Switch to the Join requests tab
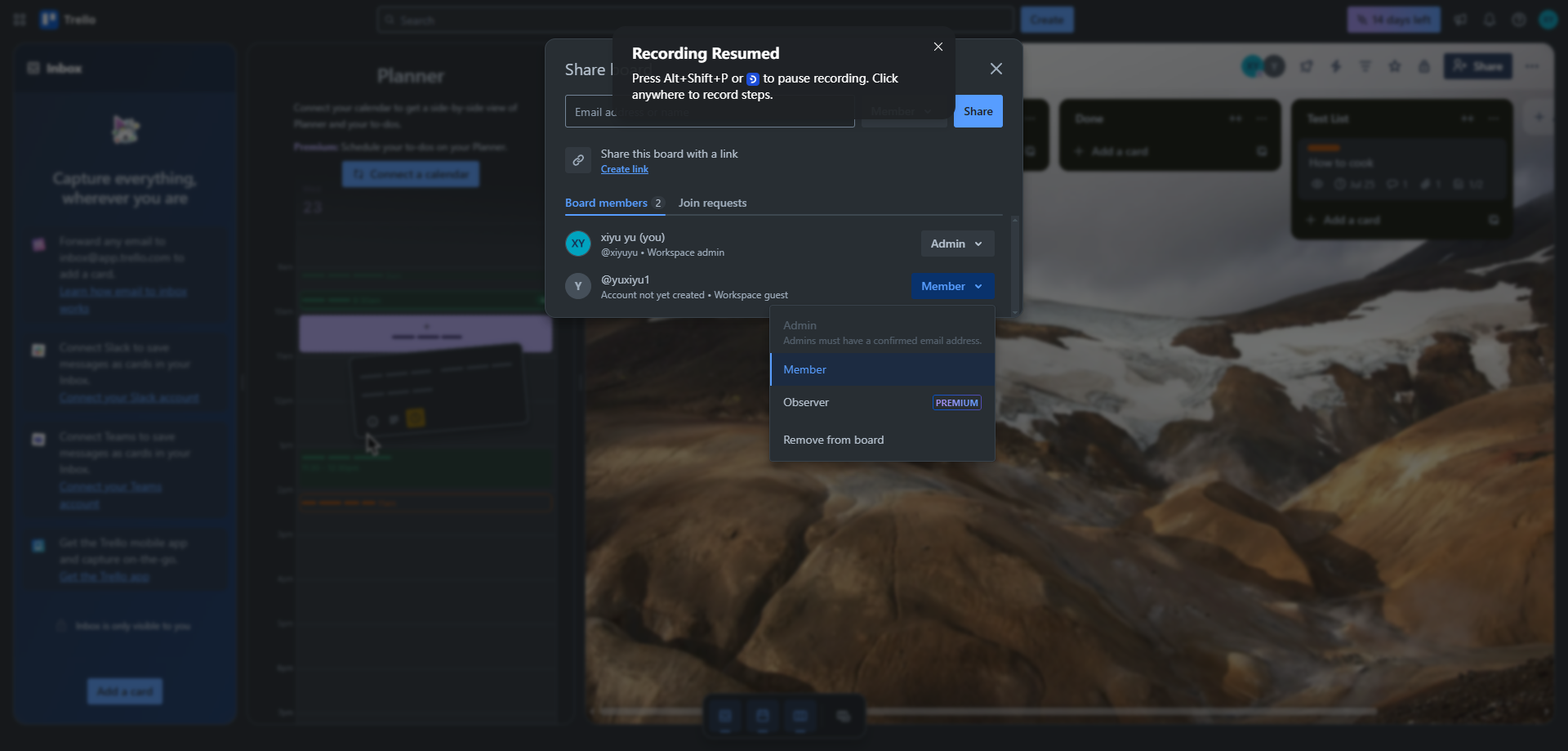 pyautogui.click(x=712, y=203)
